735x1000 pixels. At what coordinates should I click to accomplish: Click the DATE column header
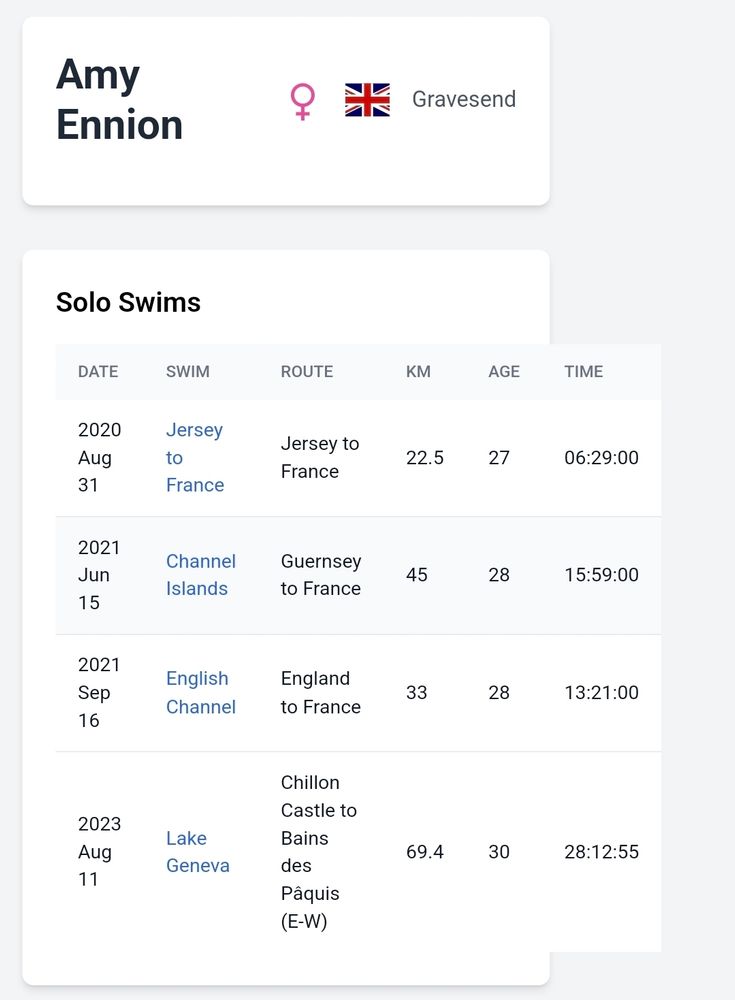[98, 371]
